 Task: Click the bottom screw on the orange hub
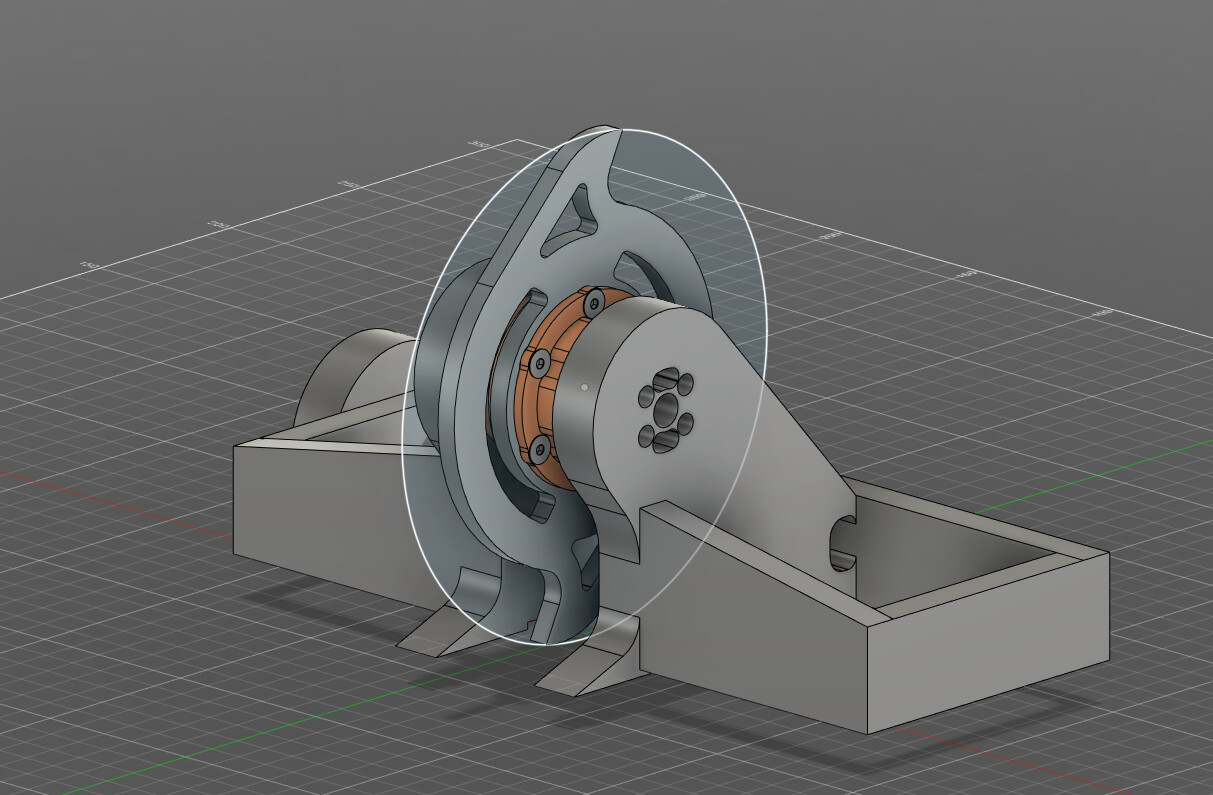pos(541,451)
